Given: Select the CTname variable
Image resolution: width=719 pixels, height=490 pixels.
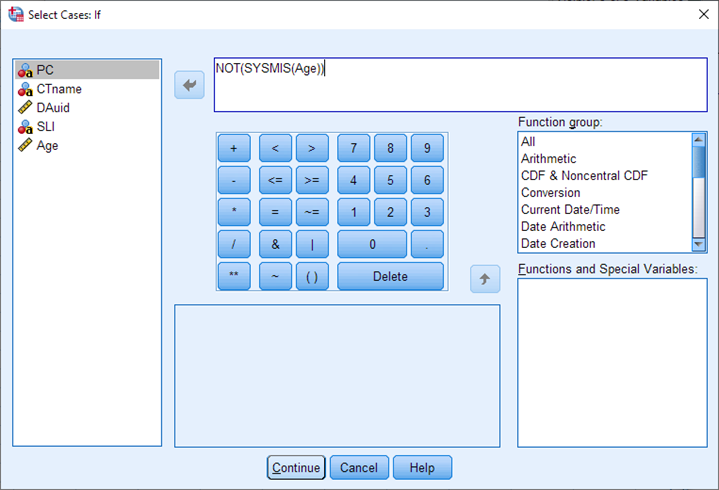Looking at the screenshot, I should (87, 89).
